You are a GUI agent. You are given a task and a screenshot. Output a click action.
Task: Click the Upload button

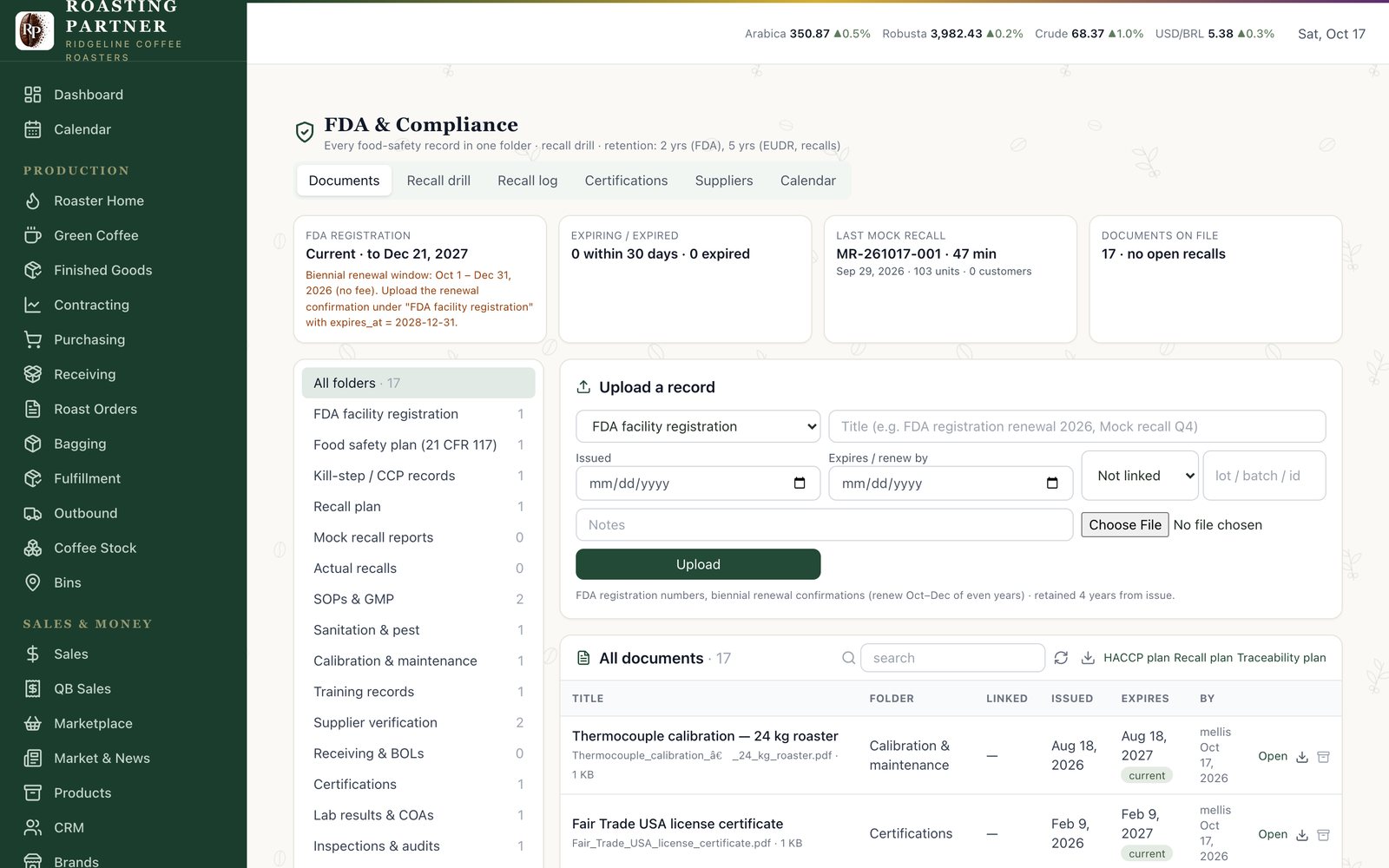tap(698, 564)
